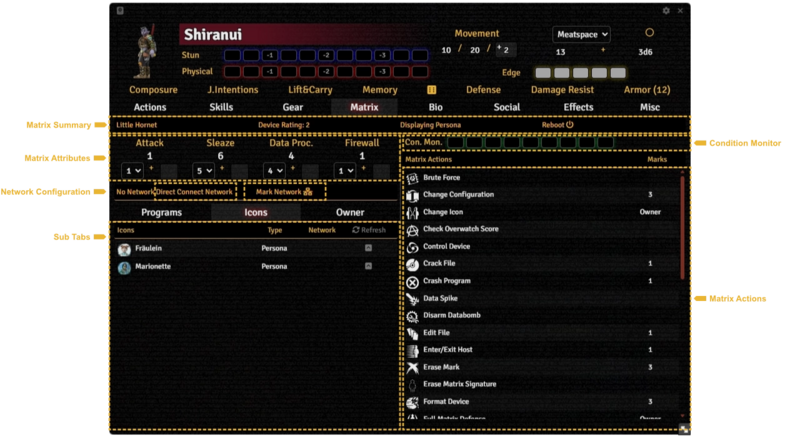Screen dimensions: 800x438
Task: Open the sheet settings gear icon
Action: click(666, 11)
